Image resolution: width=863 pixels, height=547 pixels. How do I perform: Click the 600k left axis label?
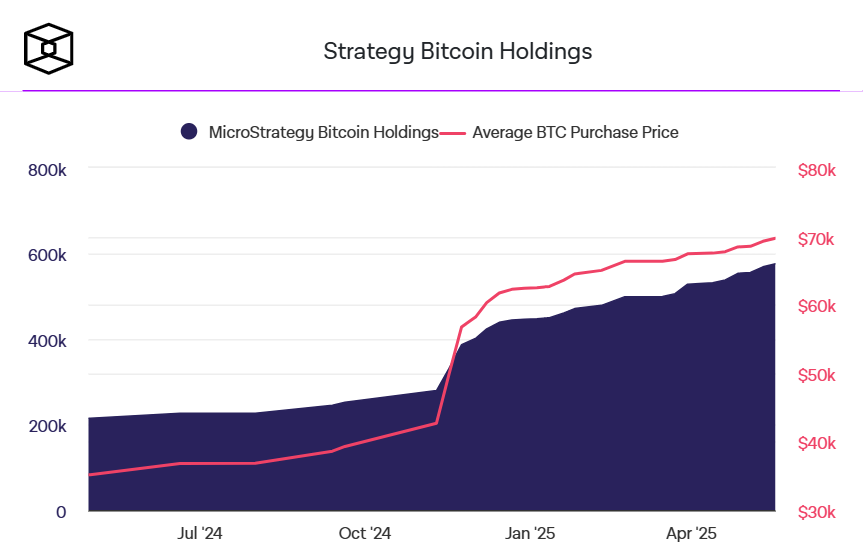coord(47,255)
